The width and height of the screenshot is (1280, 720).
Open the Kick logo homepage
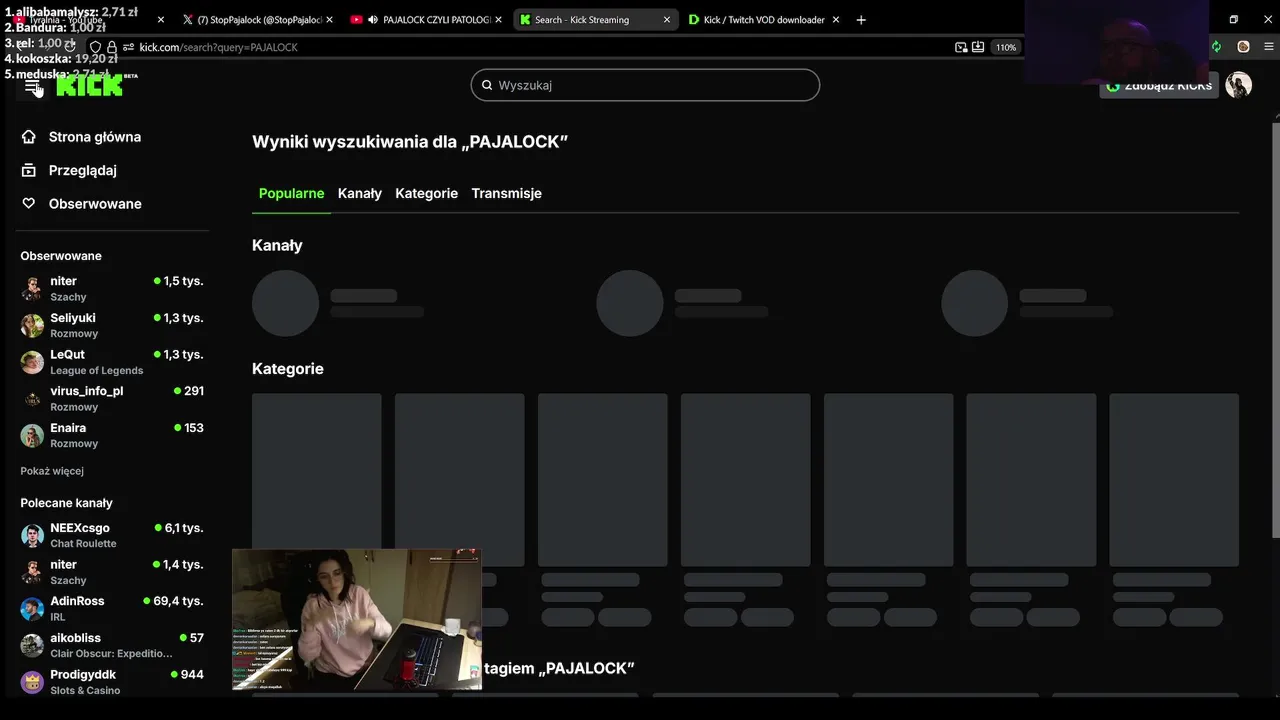pyautogui.click(x=90, y=86)
